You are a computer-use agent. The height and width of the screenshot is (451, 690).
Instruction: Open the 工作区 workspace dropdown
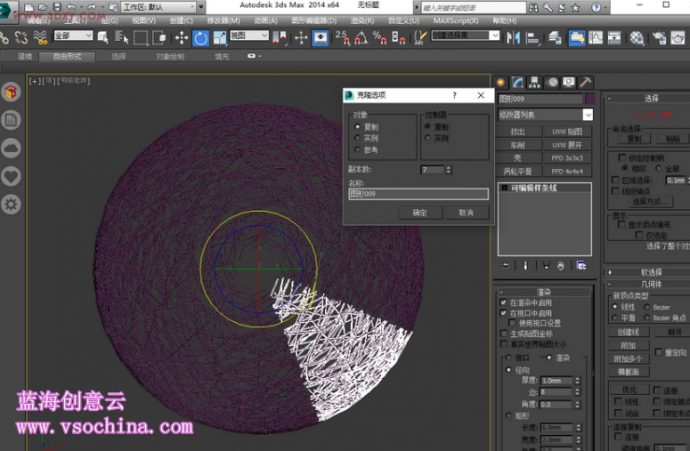pos(155,6)
